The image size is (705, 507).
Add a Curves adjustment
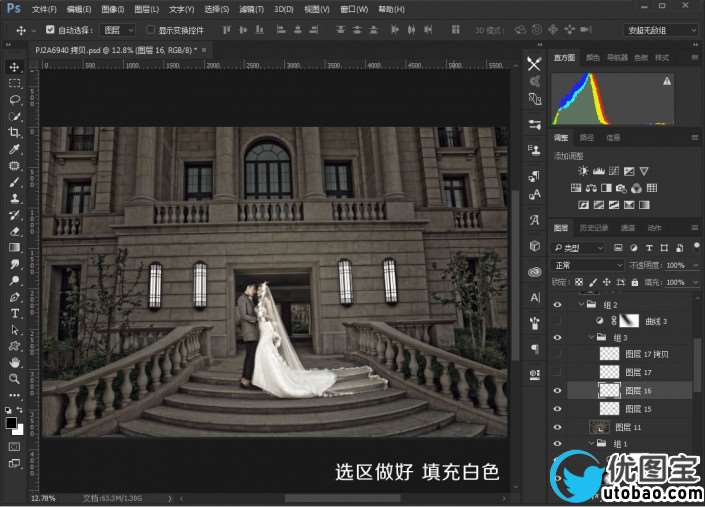614,171
